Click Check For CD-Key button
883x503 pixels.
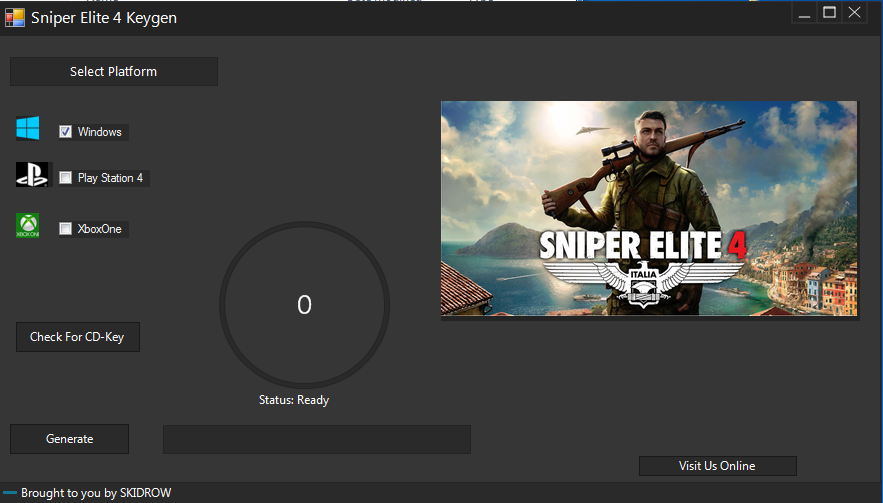78,337
